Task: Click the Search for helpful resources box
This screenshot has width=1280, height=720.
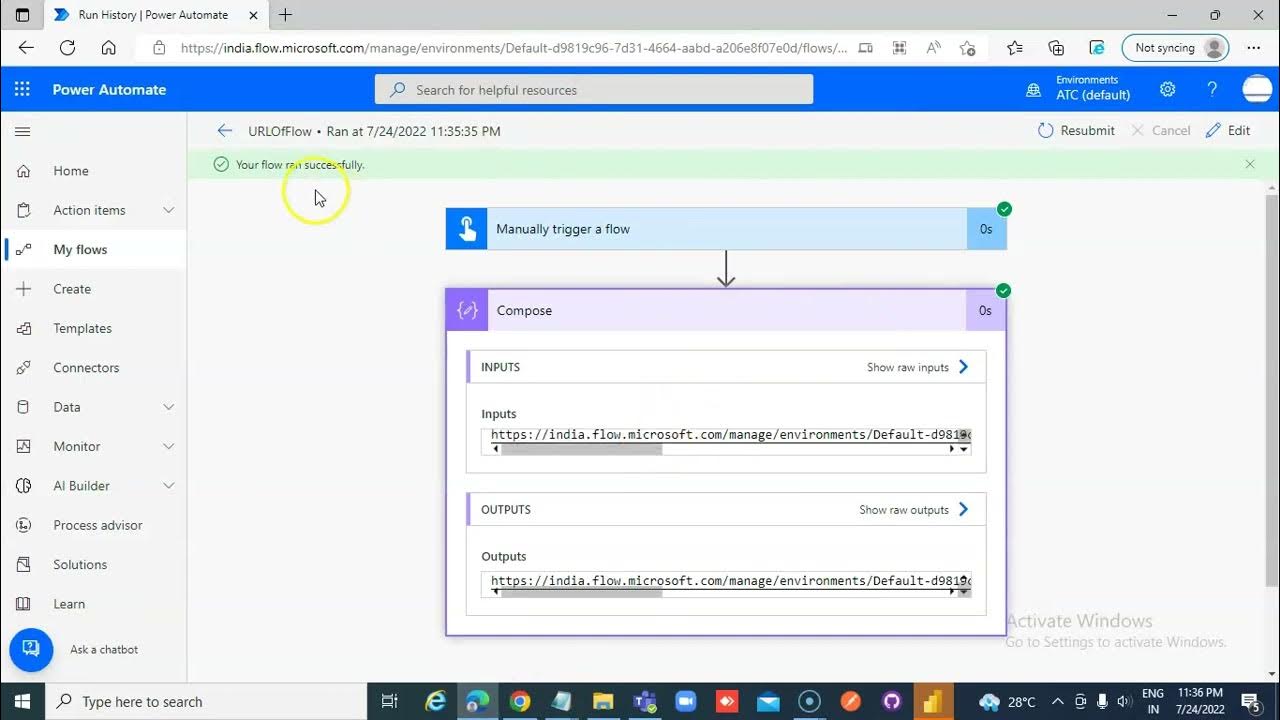Action: 594,90
